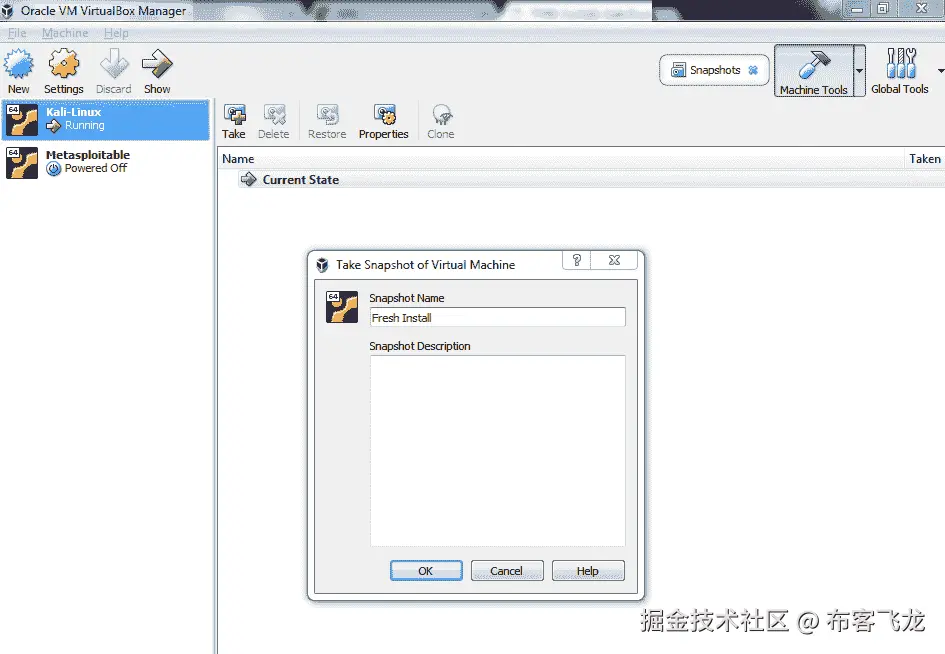The width and height of the screenshot is (945, 654).
Task: Click the Clone icon
Action: [441, 114]
